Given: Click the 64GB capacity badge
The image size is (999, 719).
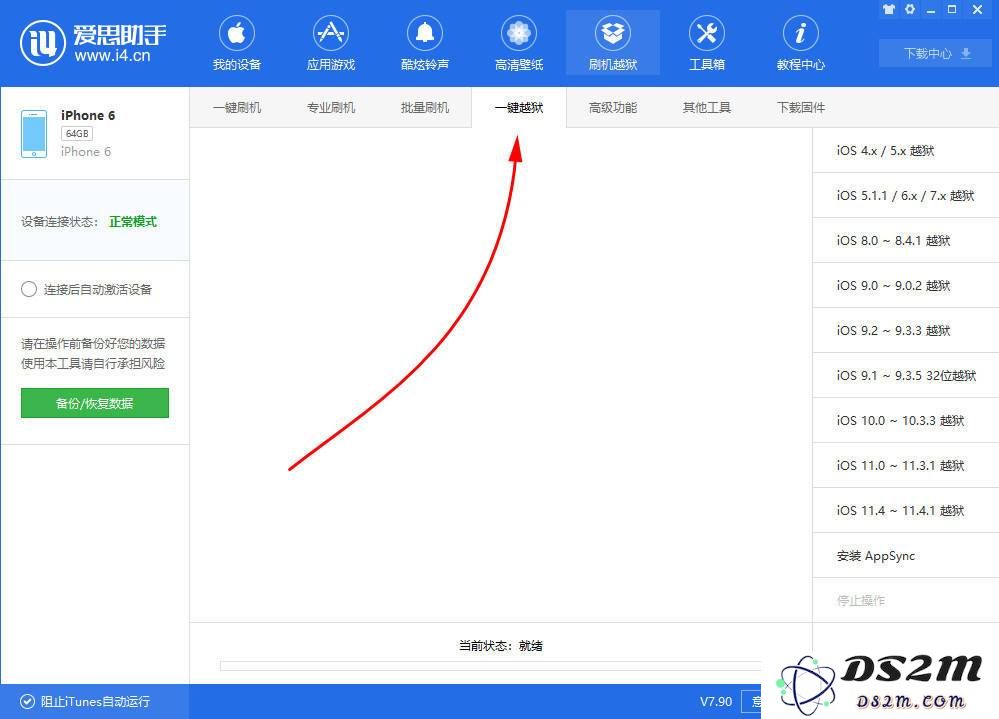Looking at the screenshot, I should click(77, 134).
